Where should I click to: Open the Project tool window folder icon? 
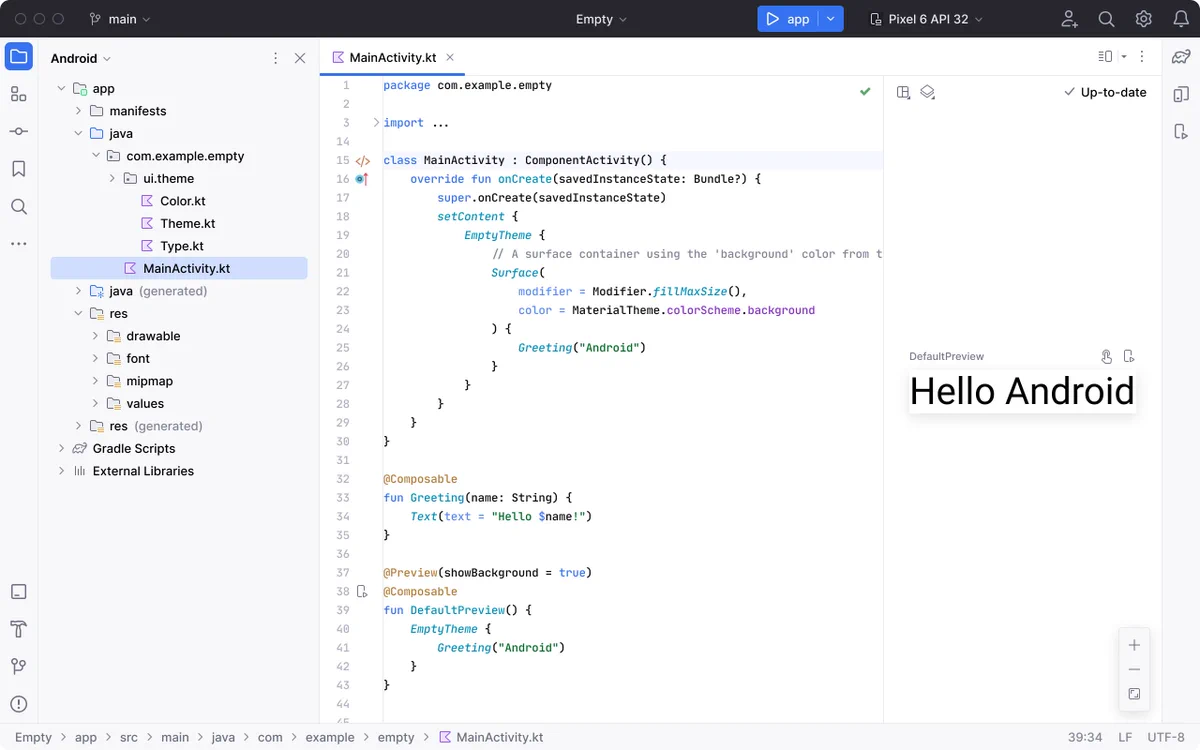click(19, 56)
